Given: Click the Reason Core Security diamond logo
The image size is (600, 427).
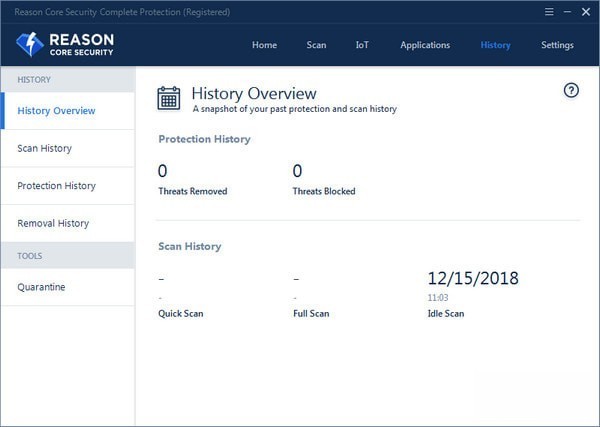Looking at the screenshot, I should pyautogui.click(x=30, y=44).
